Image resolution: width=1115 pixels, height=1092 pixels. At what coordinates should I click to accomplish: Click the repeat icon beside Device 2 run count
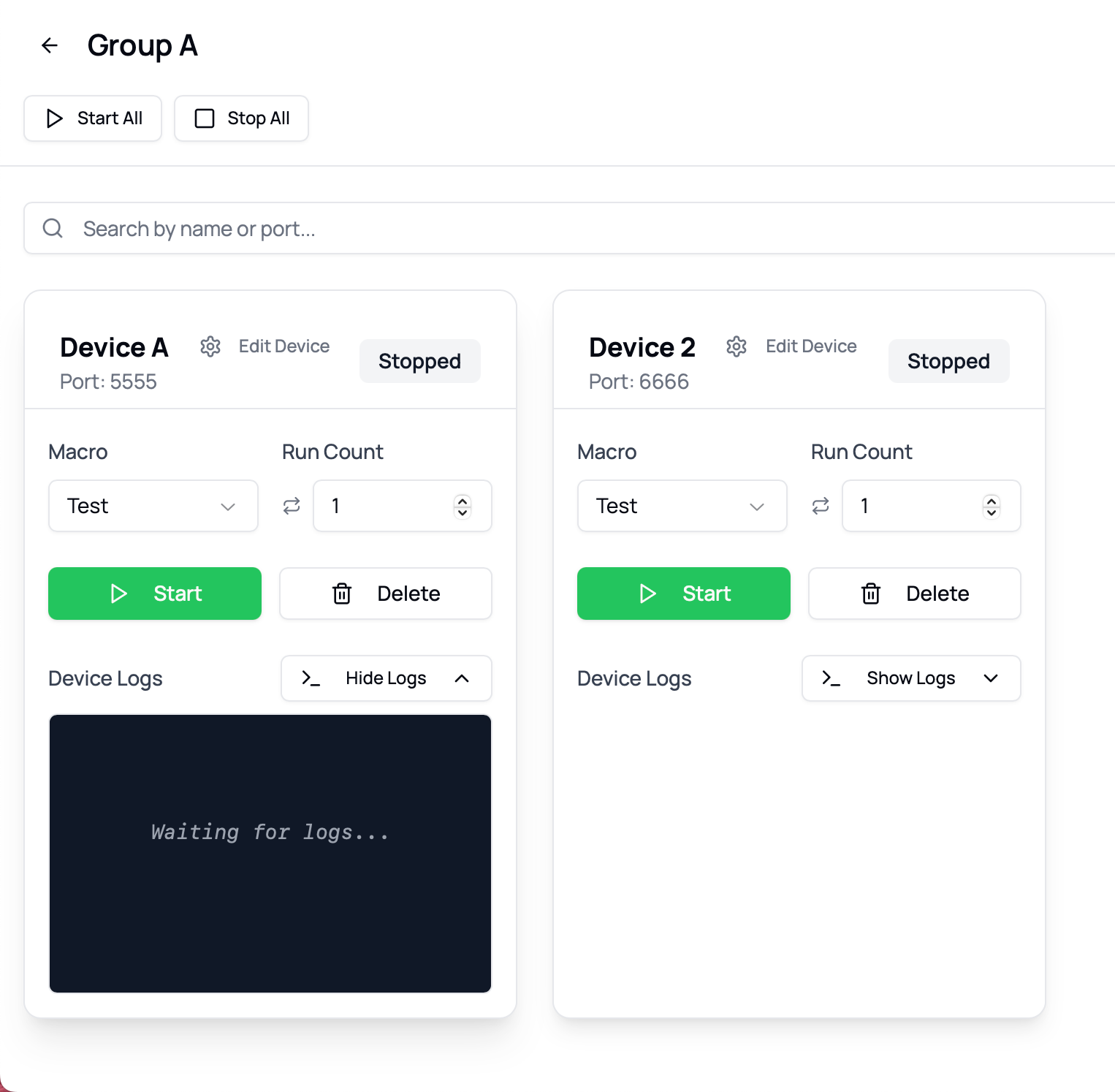point(819,506)
